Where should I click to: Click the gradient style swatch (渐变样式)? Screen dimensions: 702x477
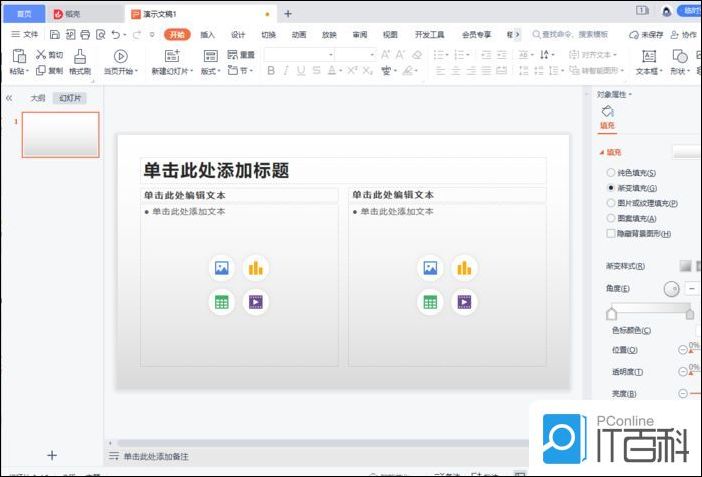[x=685, y=266]
